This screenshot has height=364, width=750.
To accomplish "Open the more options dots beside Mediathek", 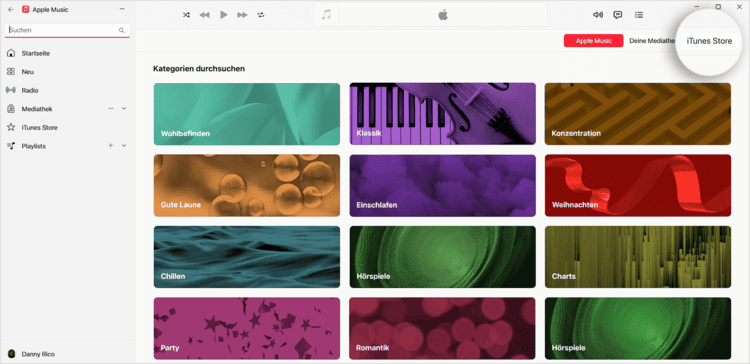I will click(x=111, y=109).
